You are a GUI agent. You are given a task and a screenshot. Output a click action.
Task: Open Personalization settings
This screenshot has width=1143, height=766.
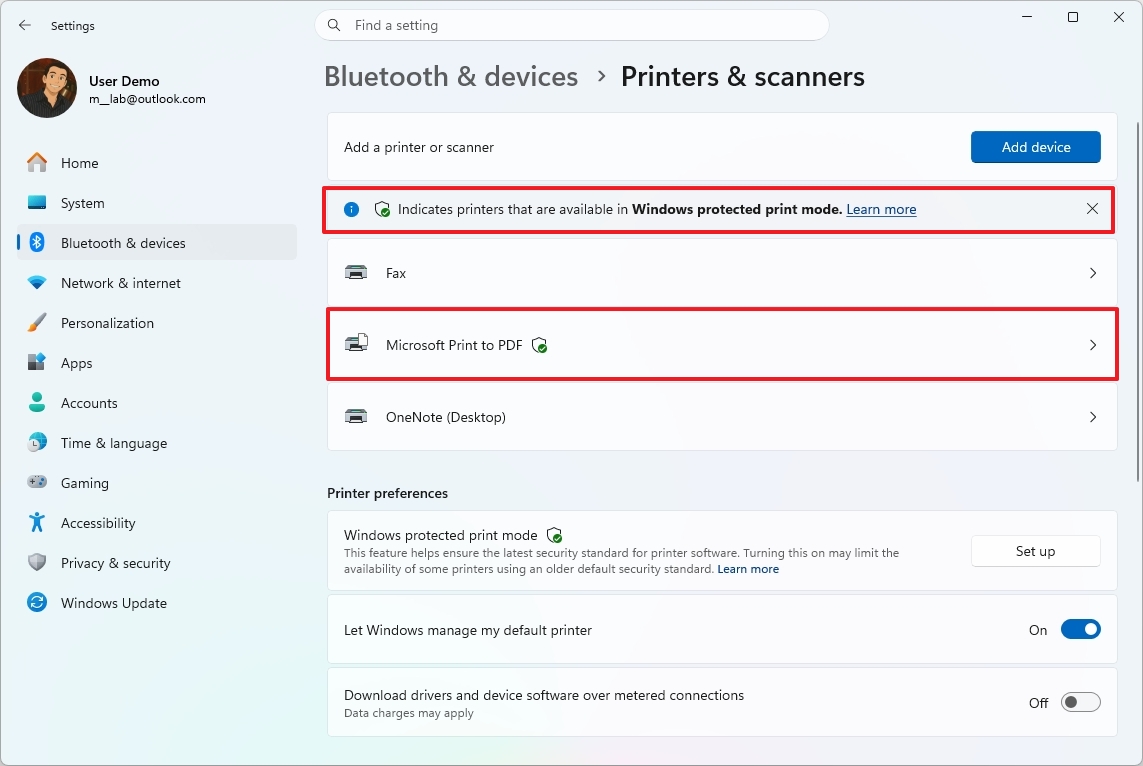click(x=106, y=322)
